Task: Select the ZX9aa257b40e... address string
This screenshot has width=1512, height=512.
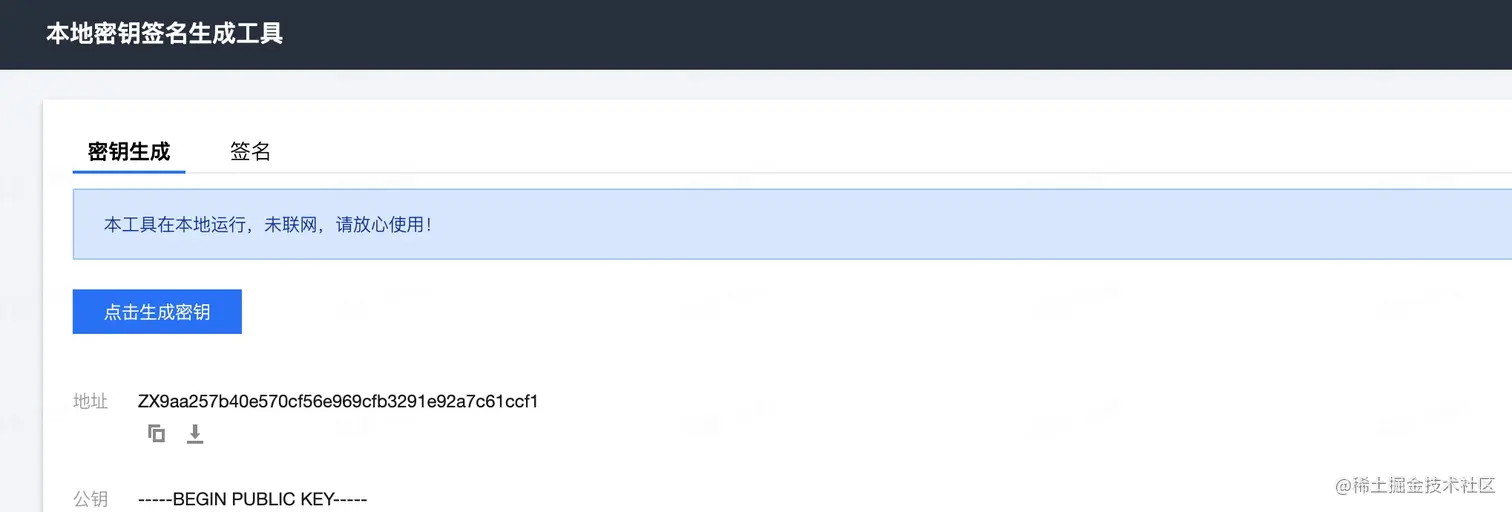Action: pos(338,402)
